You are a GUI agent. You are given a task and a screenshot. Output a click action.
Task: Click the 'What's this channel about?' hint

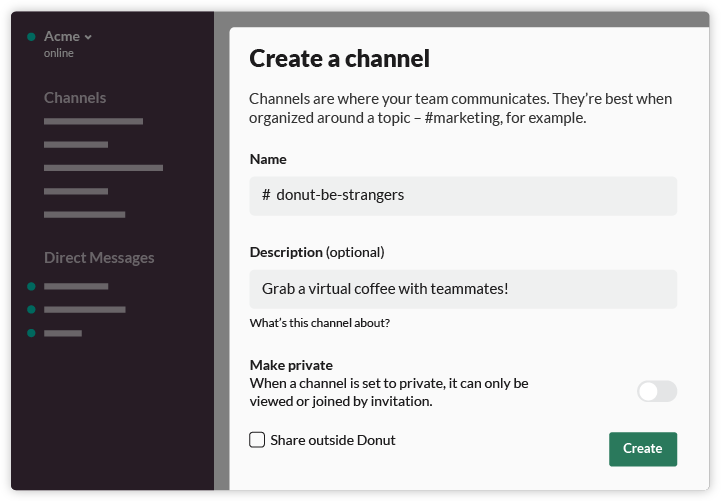320,323
